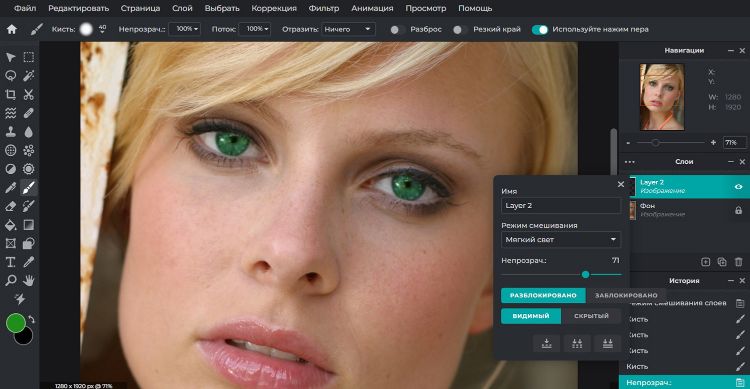This screenshot has width=750, height=389.
Task: Click the Непрозрач. opacity slider in popup
Action: [561, 275]
